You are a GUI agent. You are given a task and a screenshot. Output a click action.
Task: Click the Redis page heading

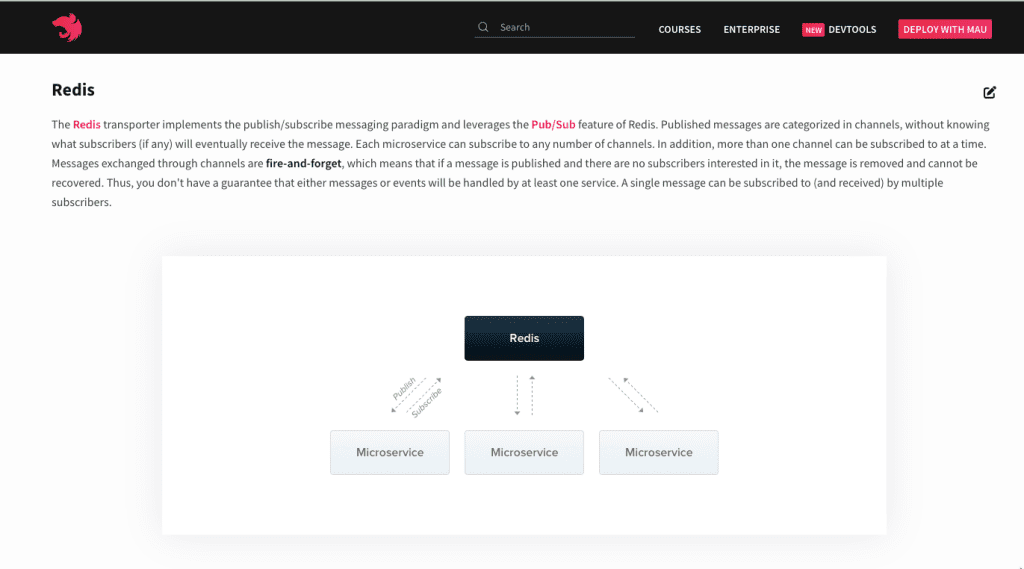[x=73, y=89]
